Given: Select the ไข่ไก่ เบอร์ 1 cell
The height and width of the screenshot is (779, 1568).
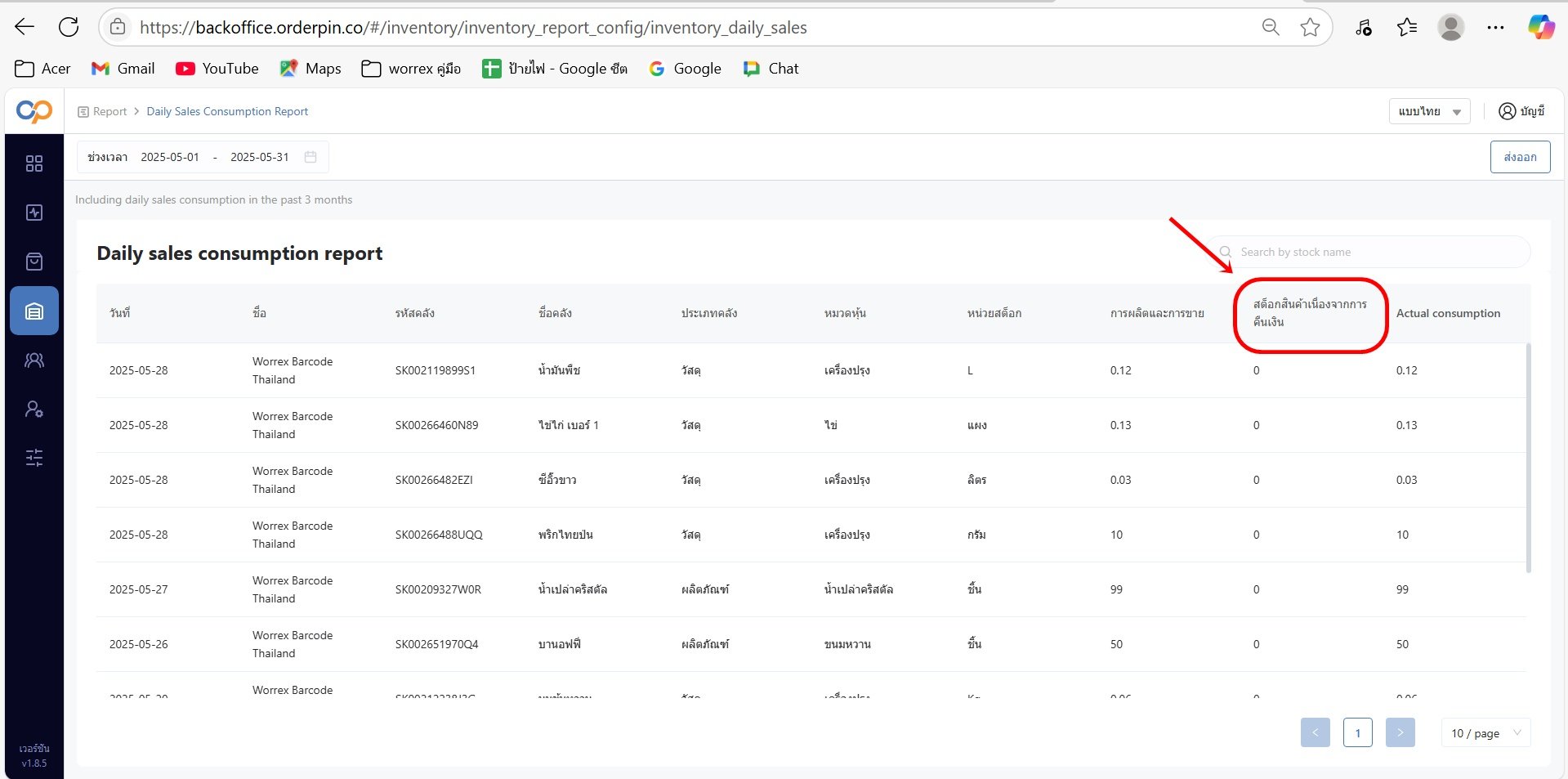Looking at the screenshot, I should (568, 425).
